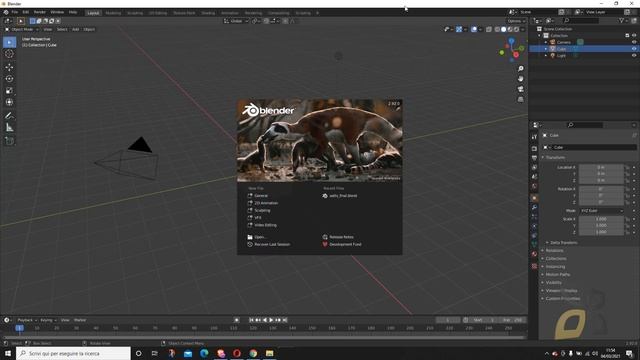The image size is (640, 360).
Task: Switch to wireframe viewport shading
Action: (x=497, y=29)
